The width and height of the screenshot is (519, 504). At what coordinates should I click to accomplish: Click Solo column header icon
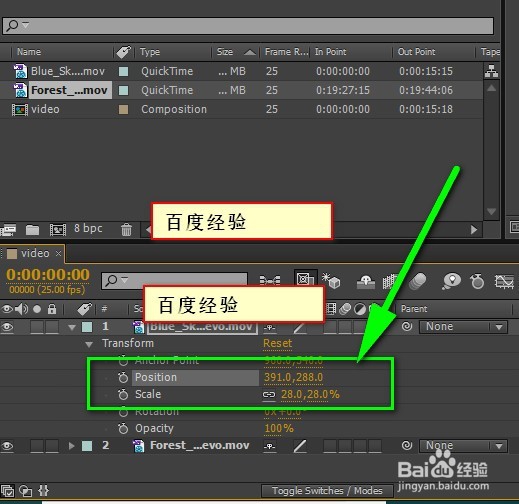click(x=37, y=309)
